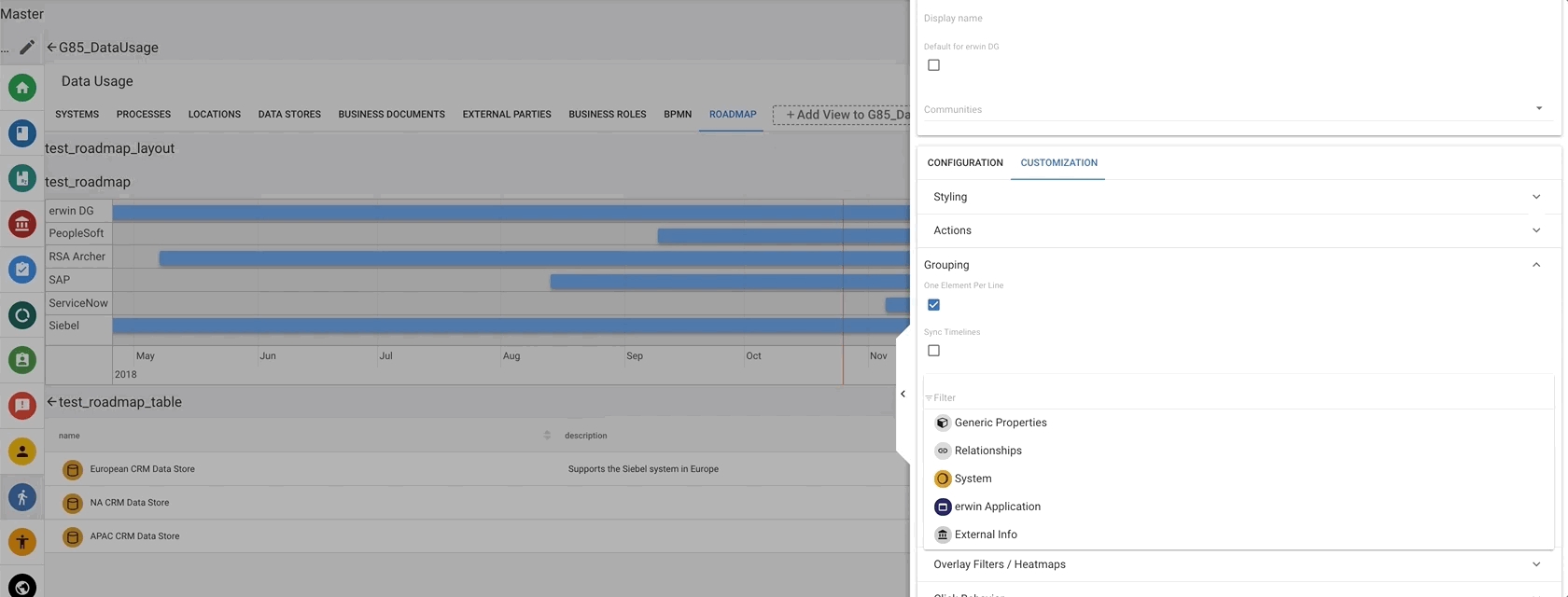Select the System grouping icon
The width and height of the screenshot is (1568, 597).
point(943,479)
